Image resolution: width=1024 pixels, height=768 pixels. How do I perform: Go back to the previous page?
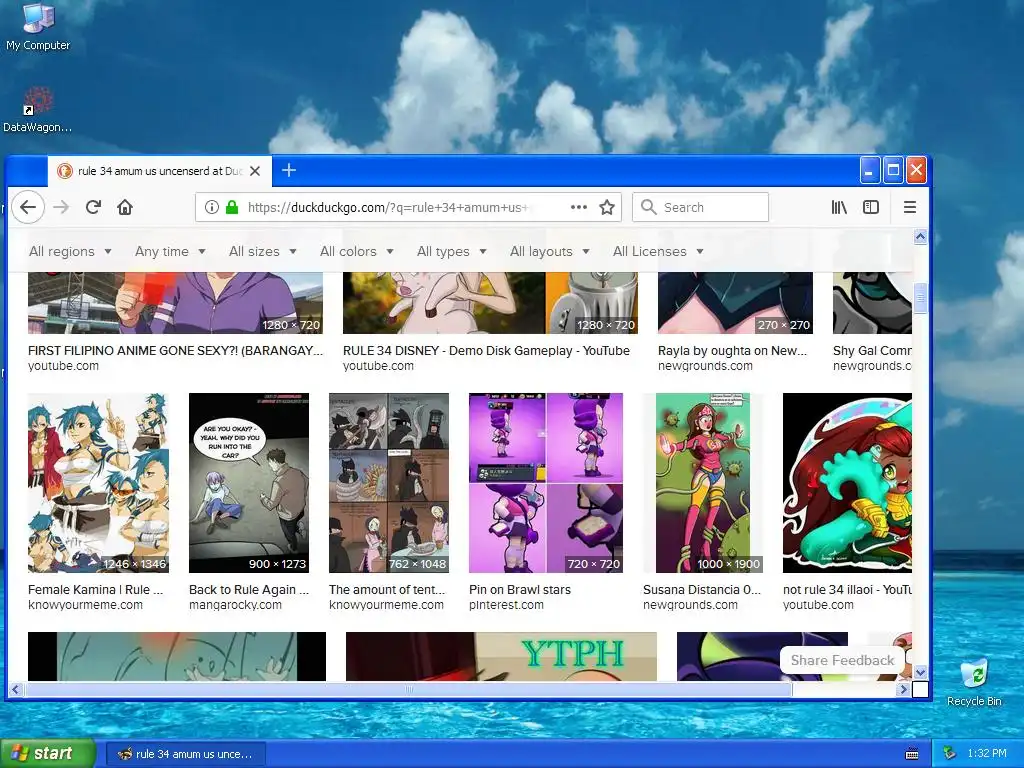[27, 208]
